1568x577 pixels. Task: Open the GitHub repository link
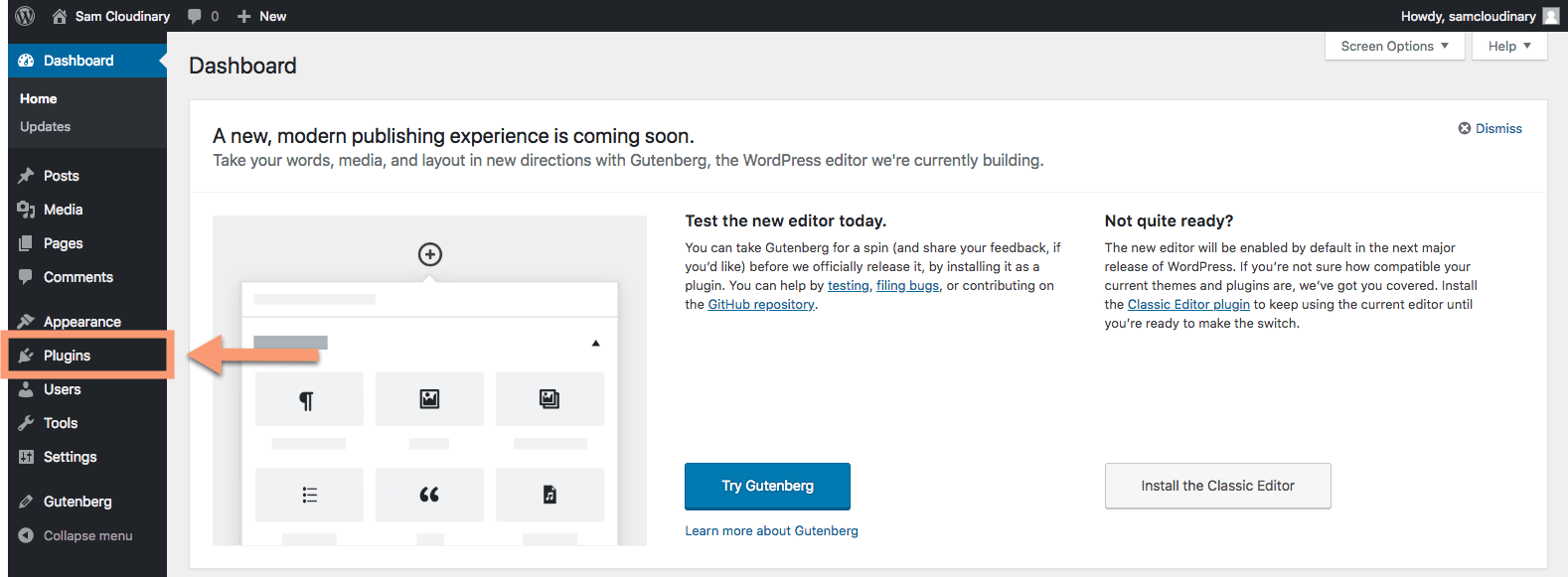(761, 305)
